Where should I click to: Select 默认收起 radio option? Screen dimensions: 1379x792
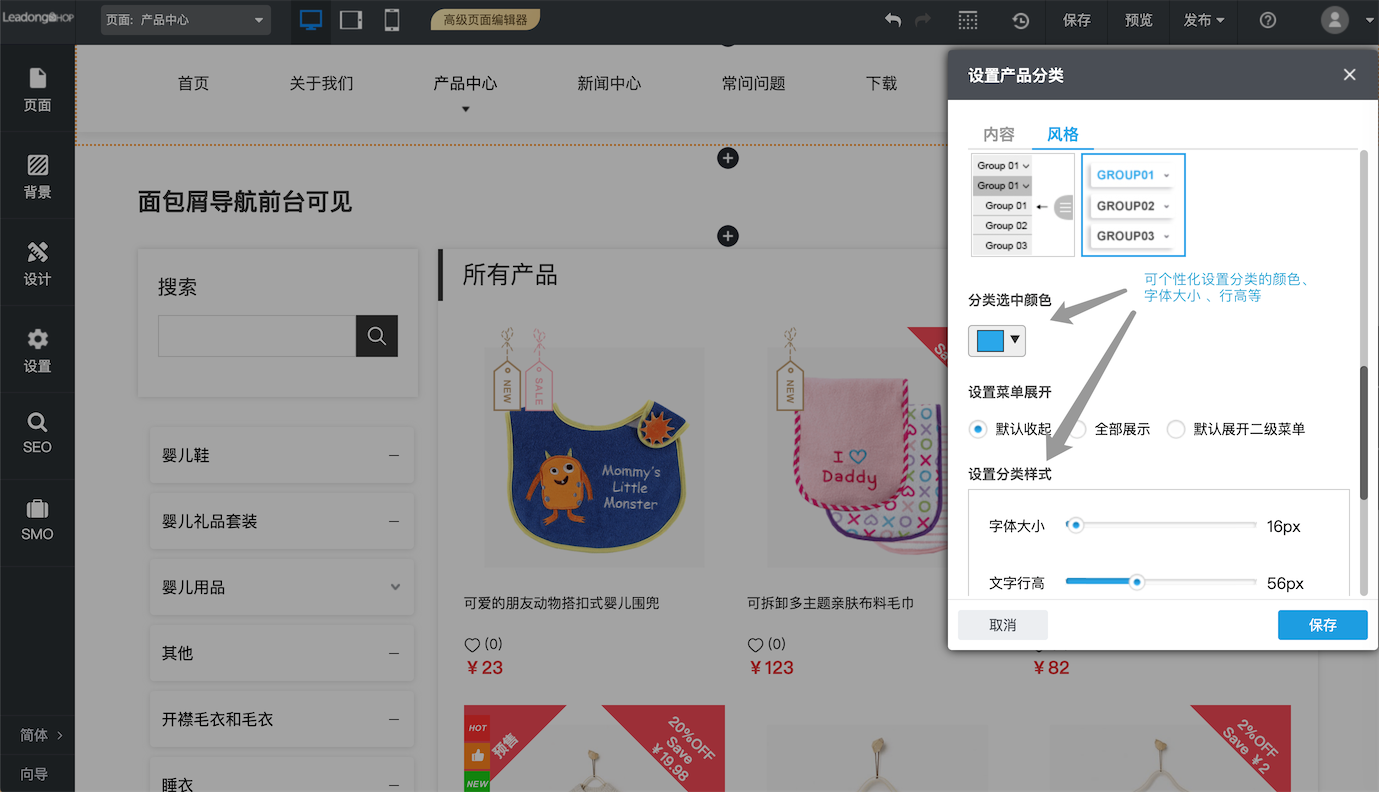(x=978, y=429)
